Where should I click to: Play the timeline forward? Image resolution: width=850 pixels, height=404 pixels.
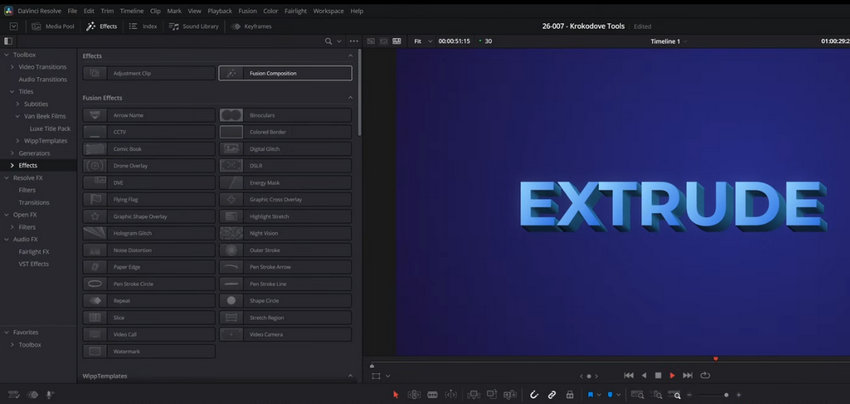pyautogui.click(x=673, y=375)
